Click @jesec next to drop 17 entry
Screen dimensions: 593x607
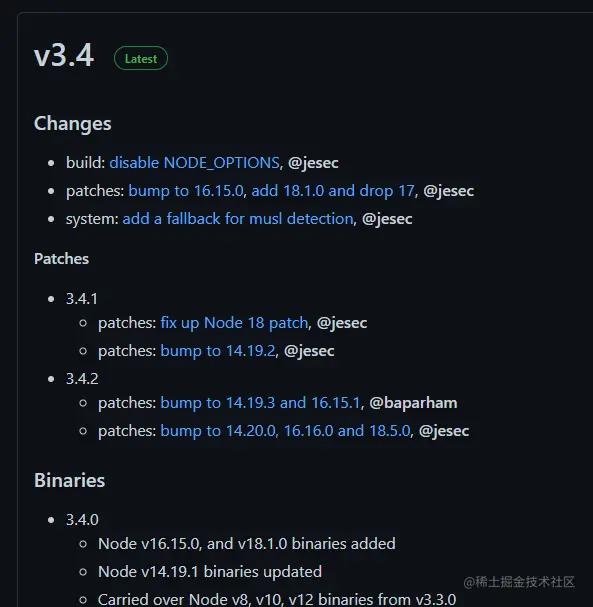[449, 191]
